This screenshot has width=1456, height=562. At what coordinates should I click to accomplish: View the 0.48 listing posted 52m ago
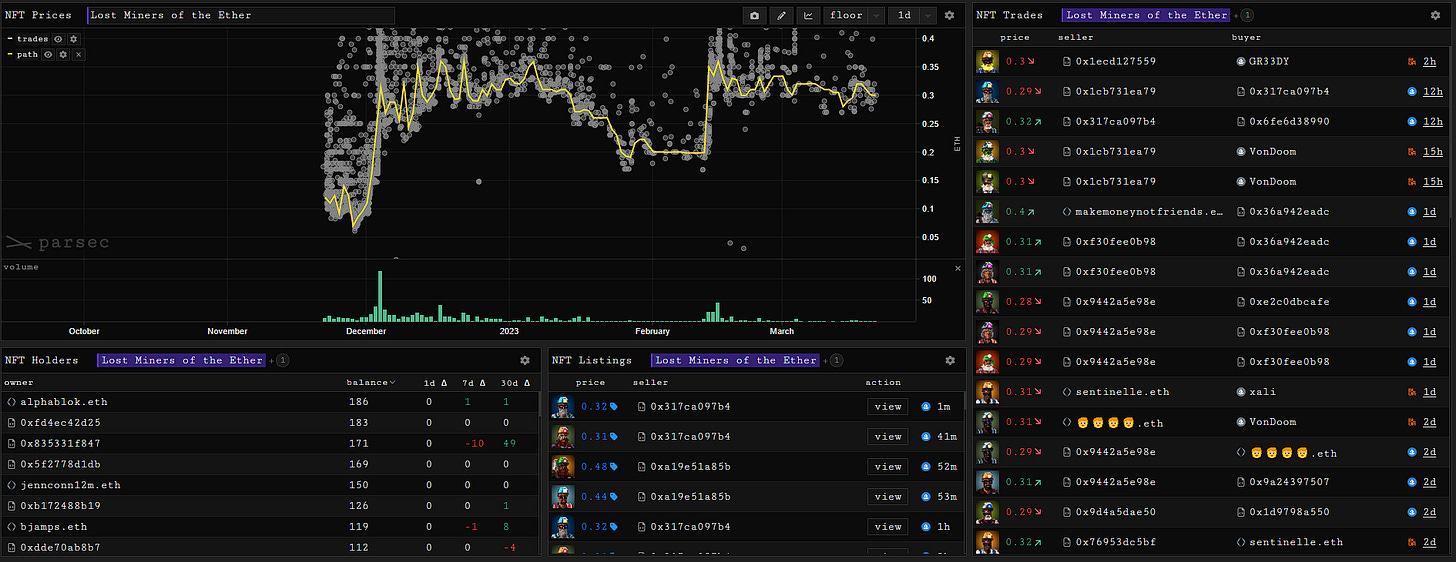click(888, 467)
